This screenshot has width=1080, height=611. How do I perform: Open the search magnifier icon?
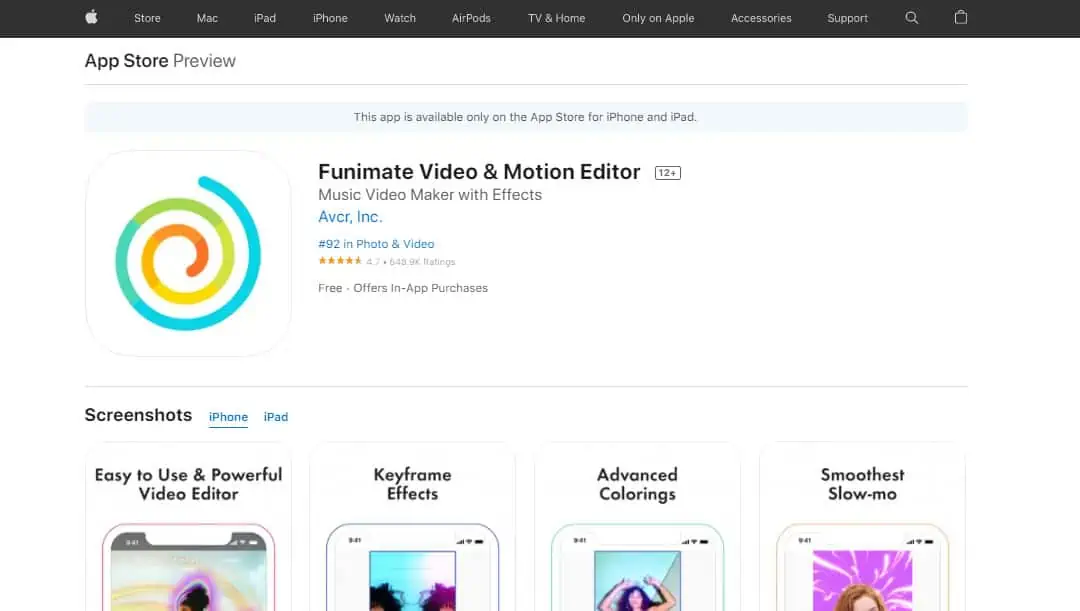(911, 18)
